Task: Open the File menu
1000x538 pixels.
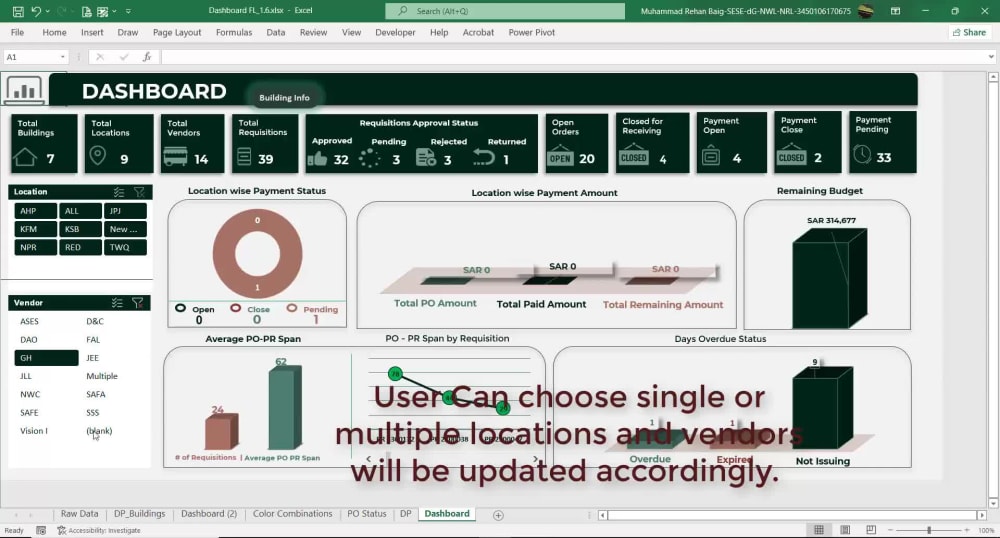Action: [17, 32]
